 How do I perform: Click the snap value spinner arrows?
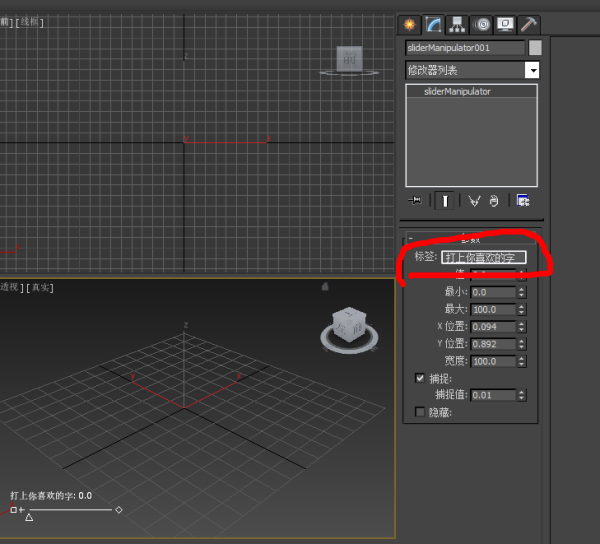[521, 395]
